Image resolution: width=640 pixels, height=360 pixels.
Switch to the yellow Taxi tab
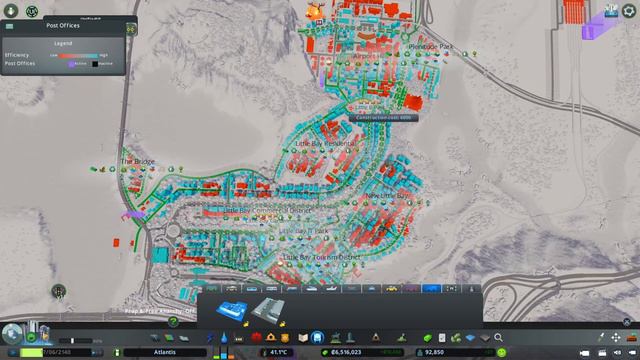391,289
